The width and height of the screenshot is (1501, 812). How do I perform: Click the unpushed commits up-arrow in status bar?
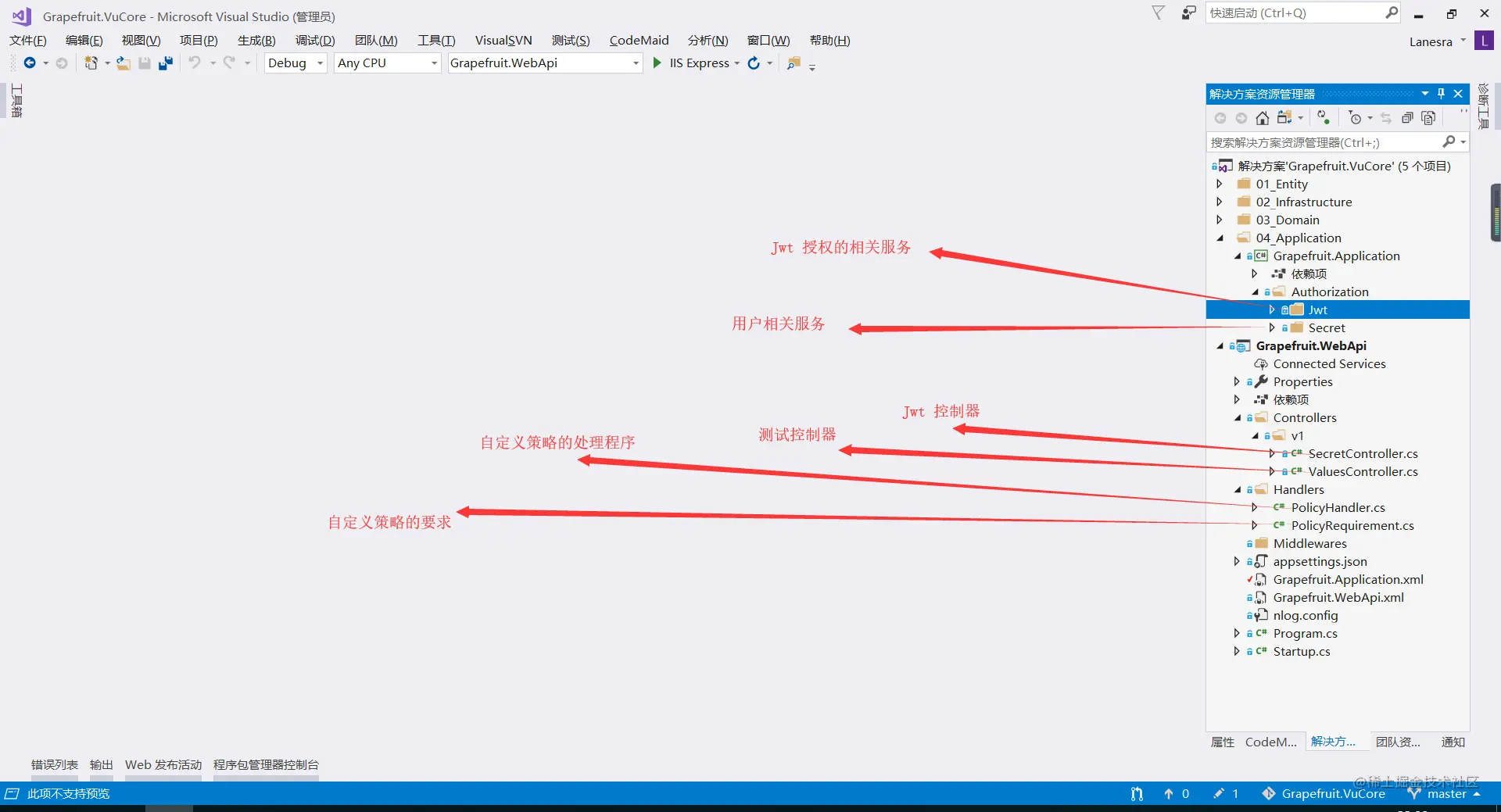[x=1169, y=793]
